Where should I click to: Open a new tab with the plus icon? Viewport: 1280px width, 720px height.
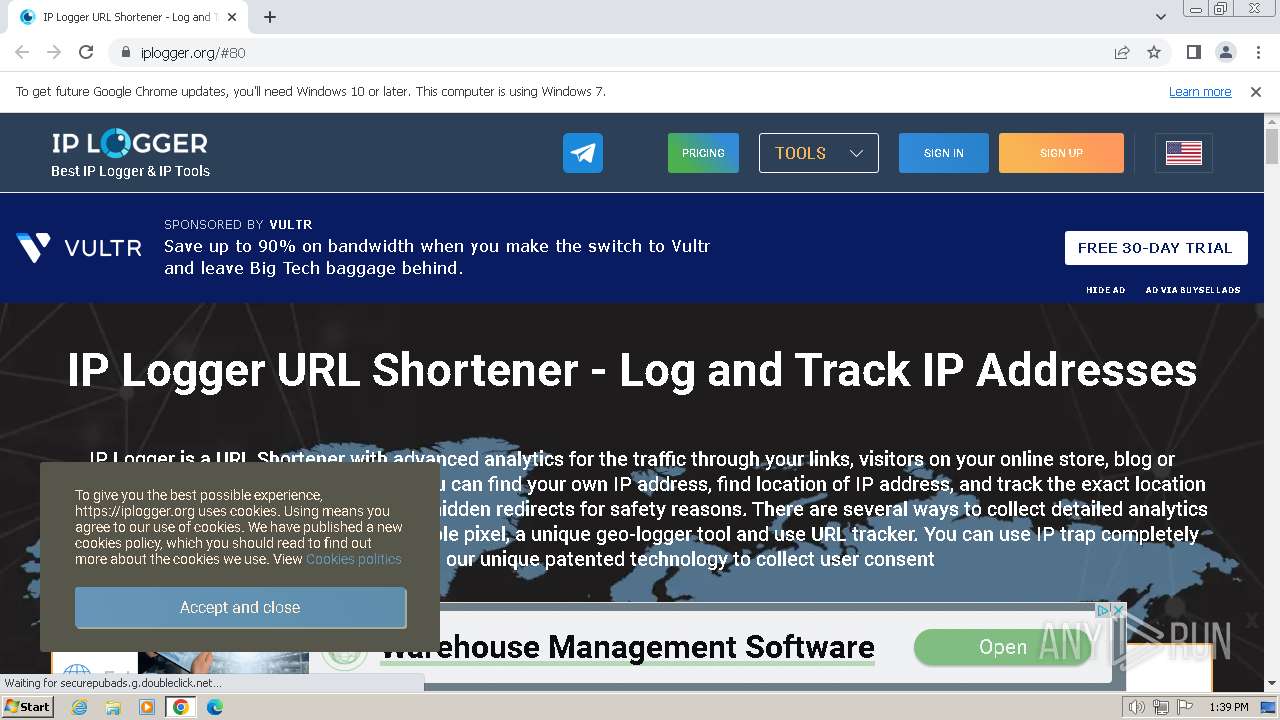(270, 17)
